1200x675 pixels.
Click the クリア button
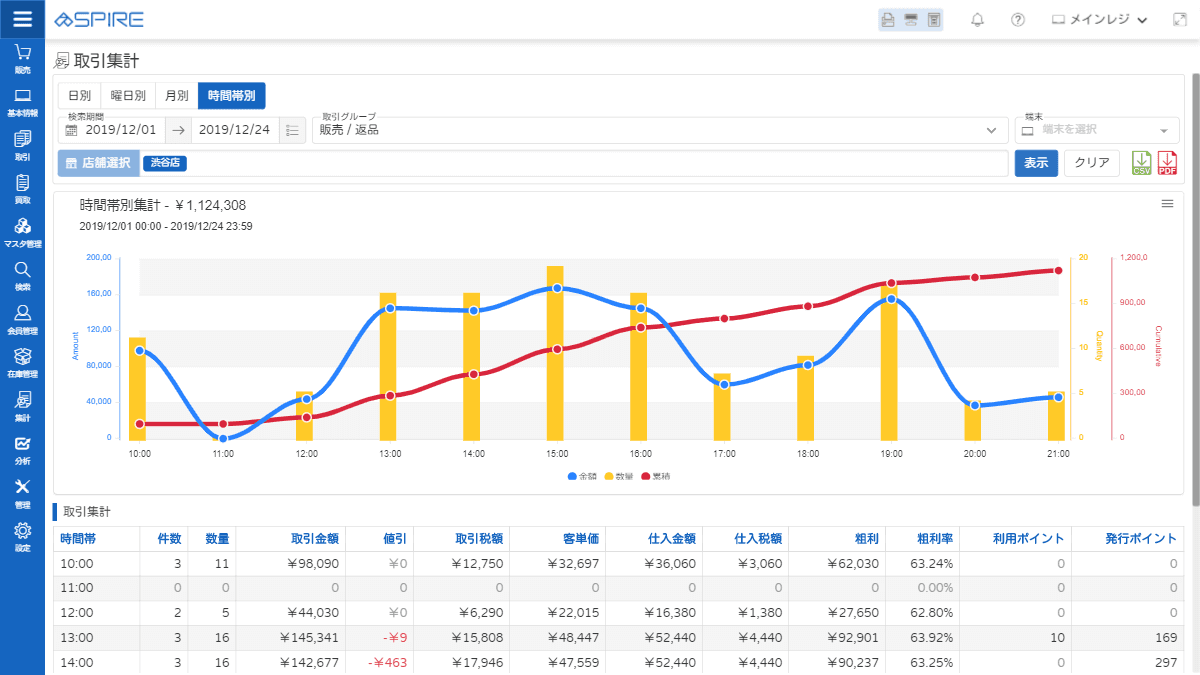tap(1091, 163)
